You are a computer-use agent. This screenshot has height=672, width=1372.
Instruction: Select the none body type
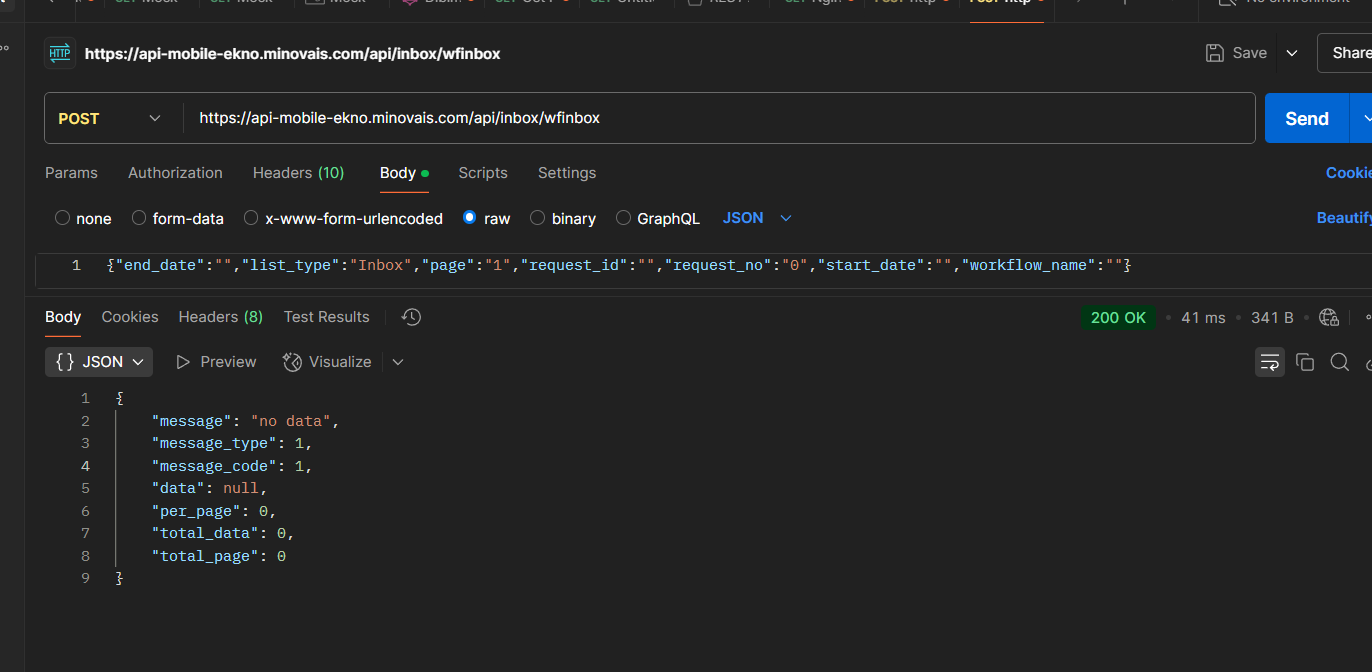tap(63, 218)
